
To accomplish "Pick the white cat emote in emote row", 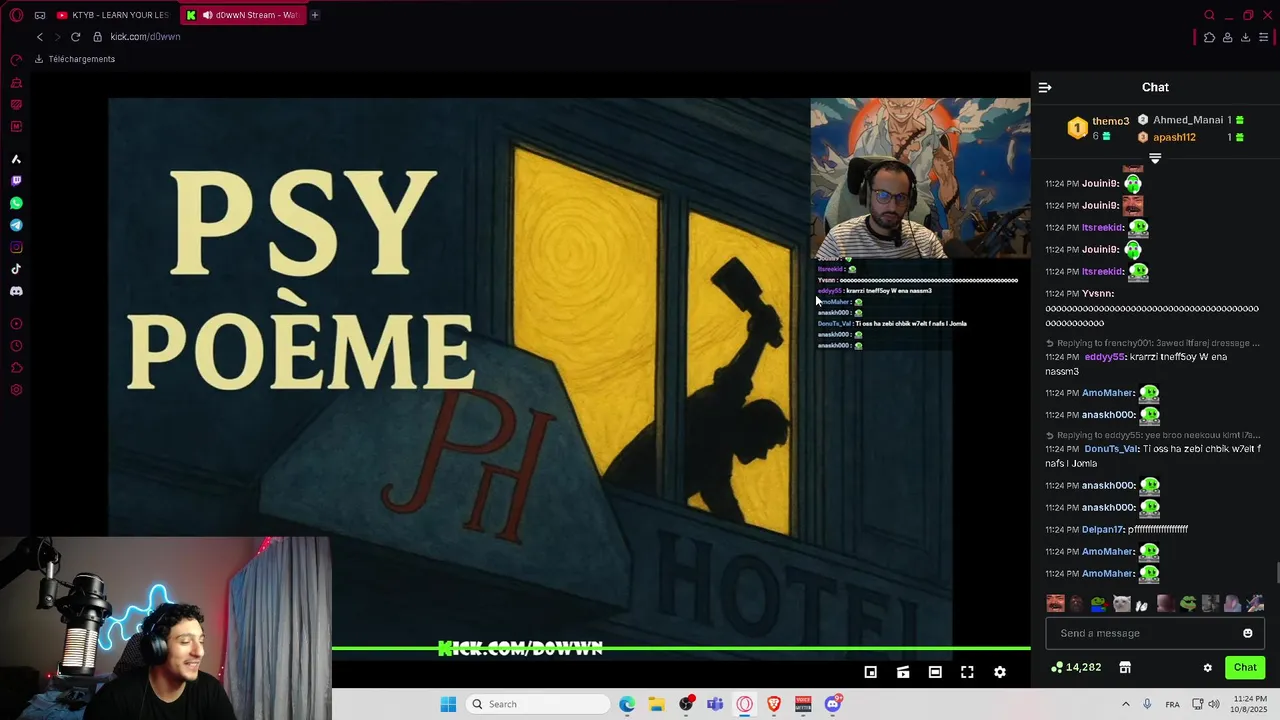I will click(1122, 603).
